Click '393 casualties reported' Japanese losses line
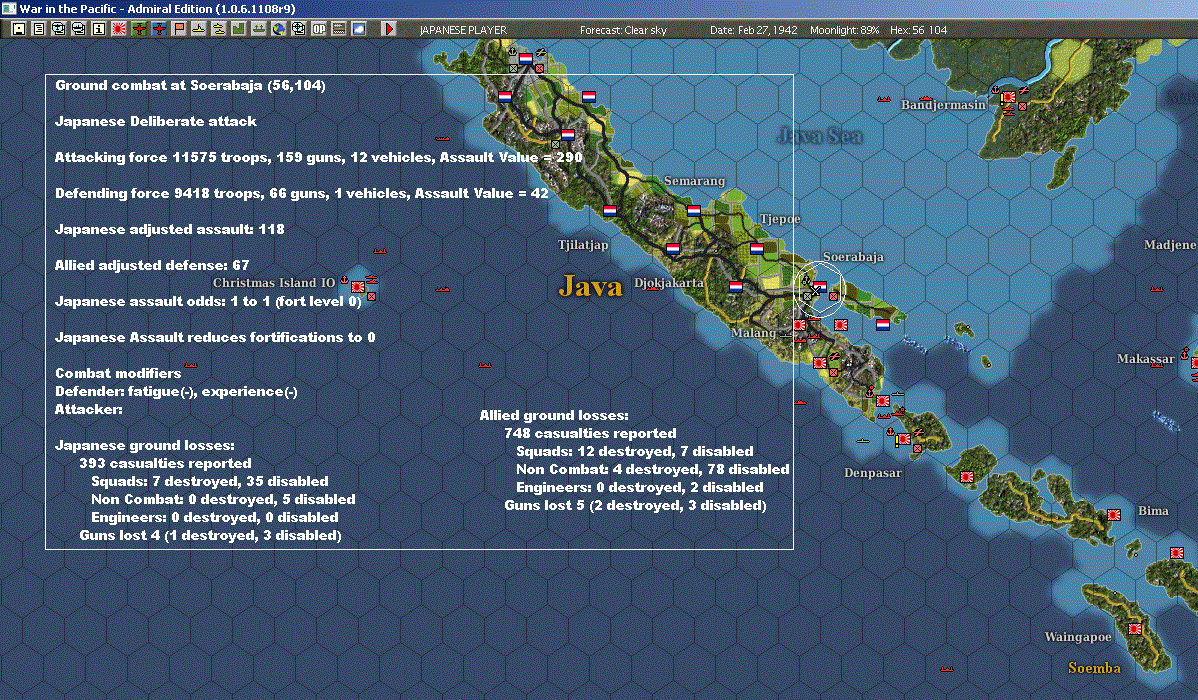Image resolution: width=1198 pixels, height=700 pixels. pyautogui.click(x=165, y=463)
